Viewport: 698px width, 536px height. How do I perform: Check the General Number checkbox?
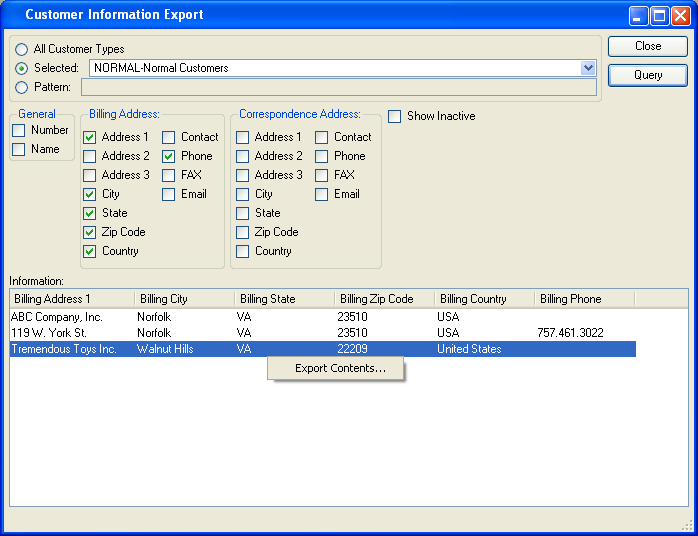19,130
